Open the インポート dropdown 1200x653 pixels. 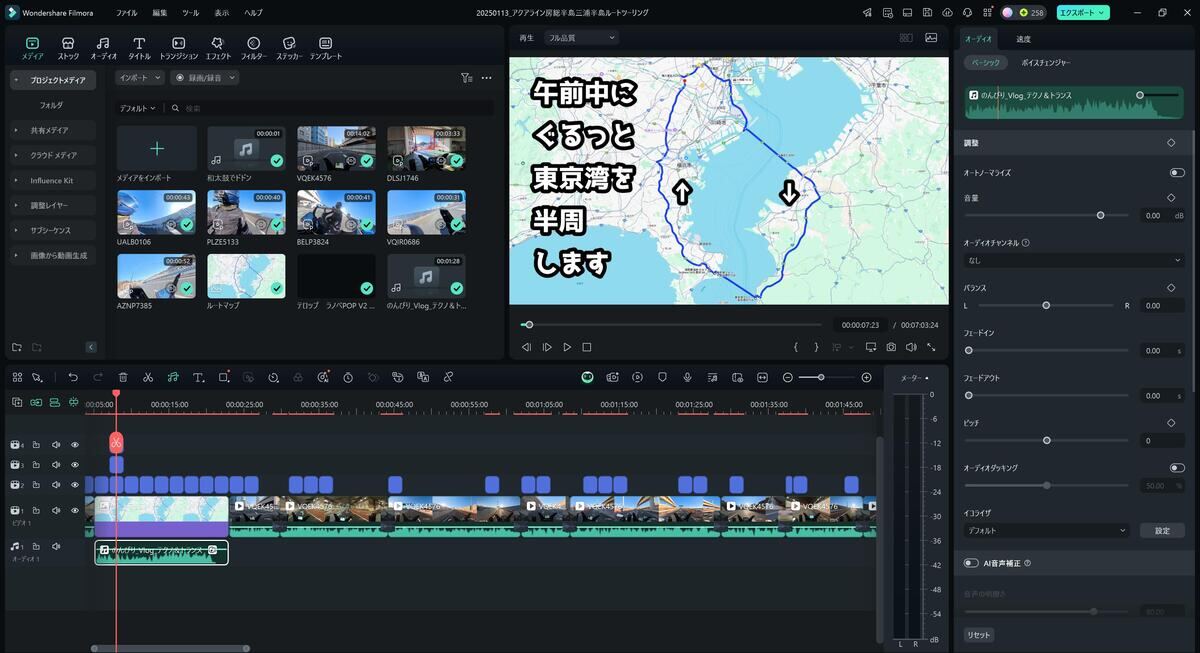click(x=140, y=77)
